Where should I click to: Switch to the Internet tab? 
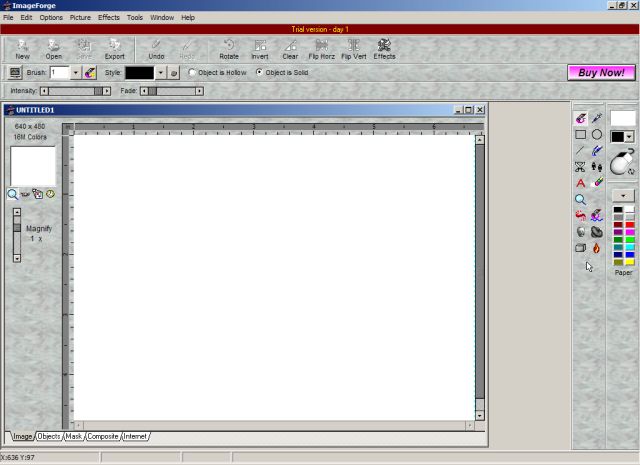[135, 436]
